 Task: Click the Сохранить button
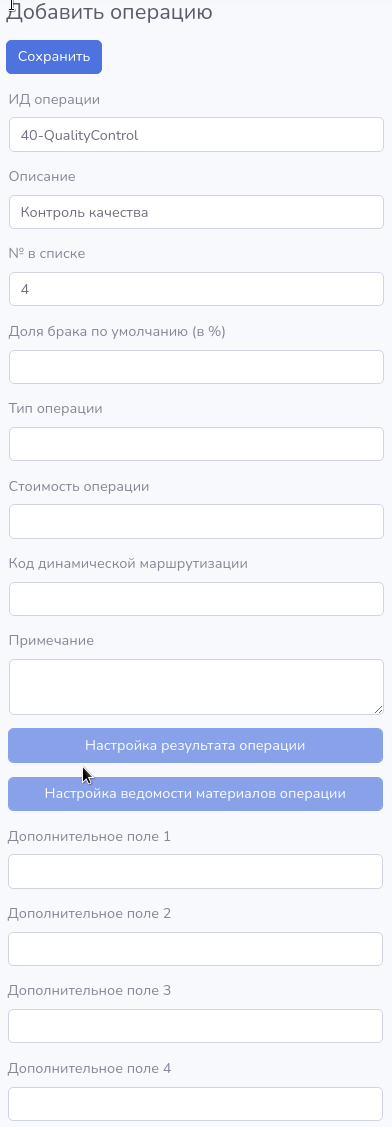coord(54,57)
